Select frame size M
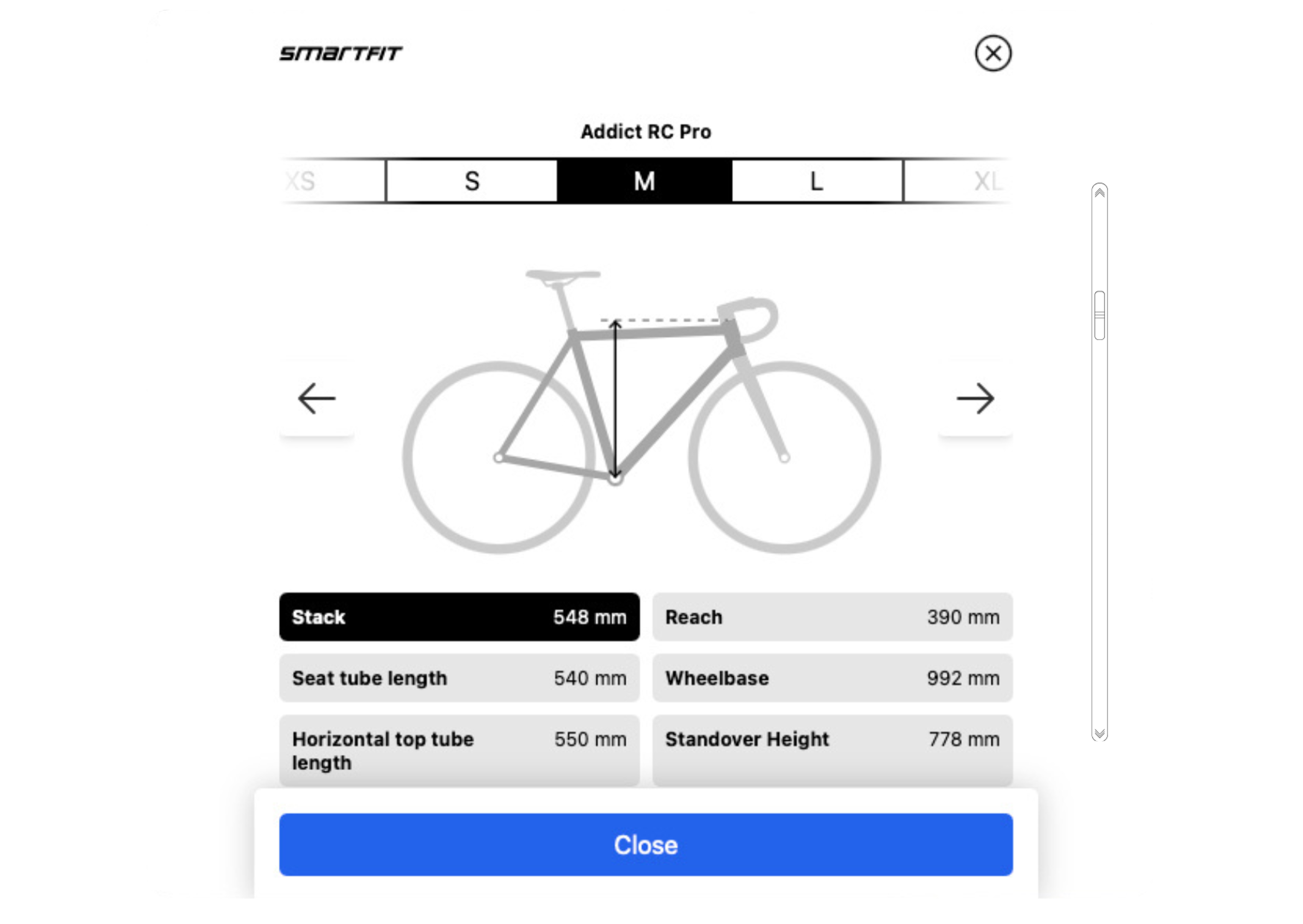The width and height of the screenshot is (1303, 924). [644, 181]
